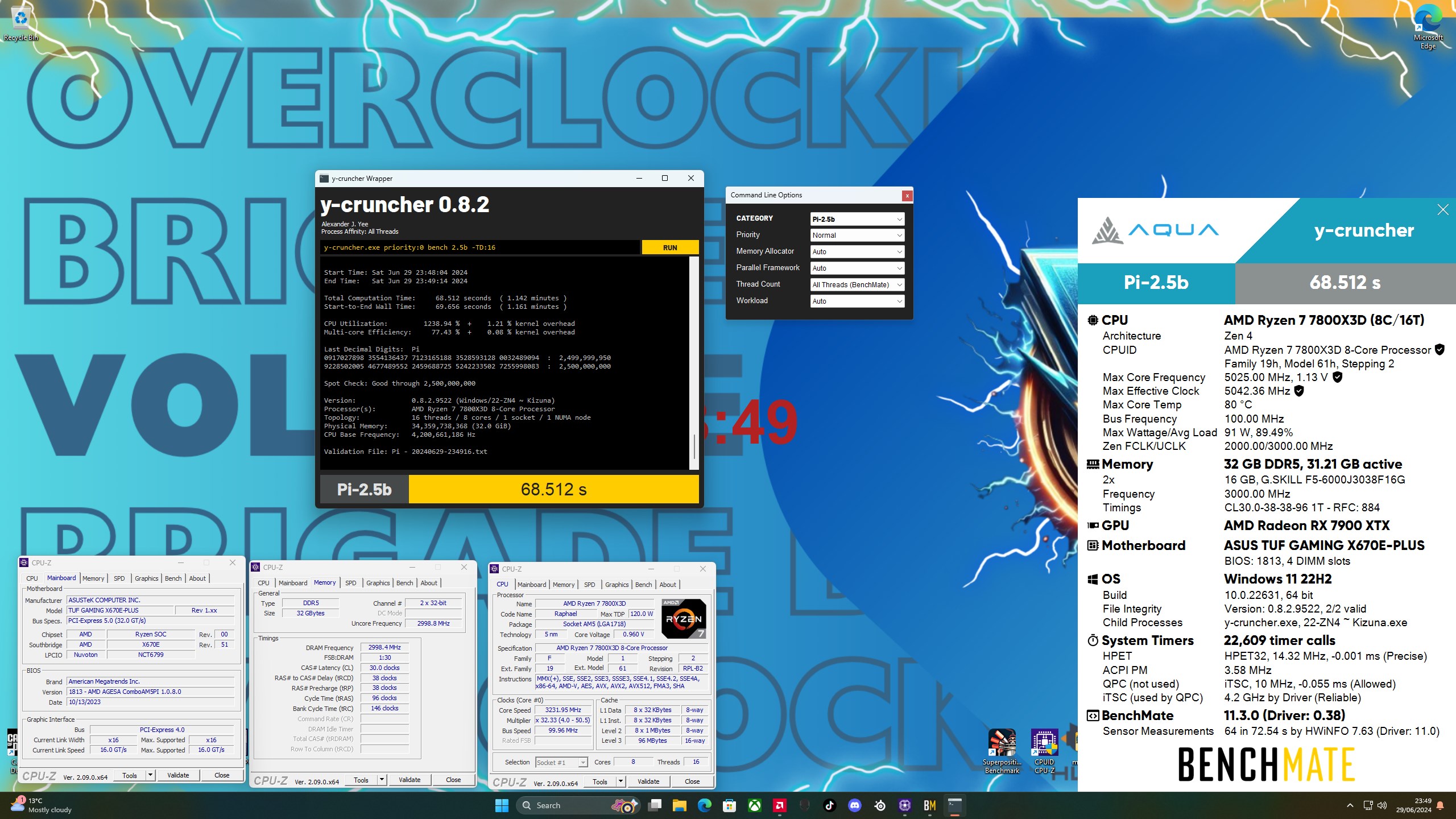This screenshot has width=1456, height=819.
Task: Click Tools button in CPU-Z Memory window
Action: (361, 780)
